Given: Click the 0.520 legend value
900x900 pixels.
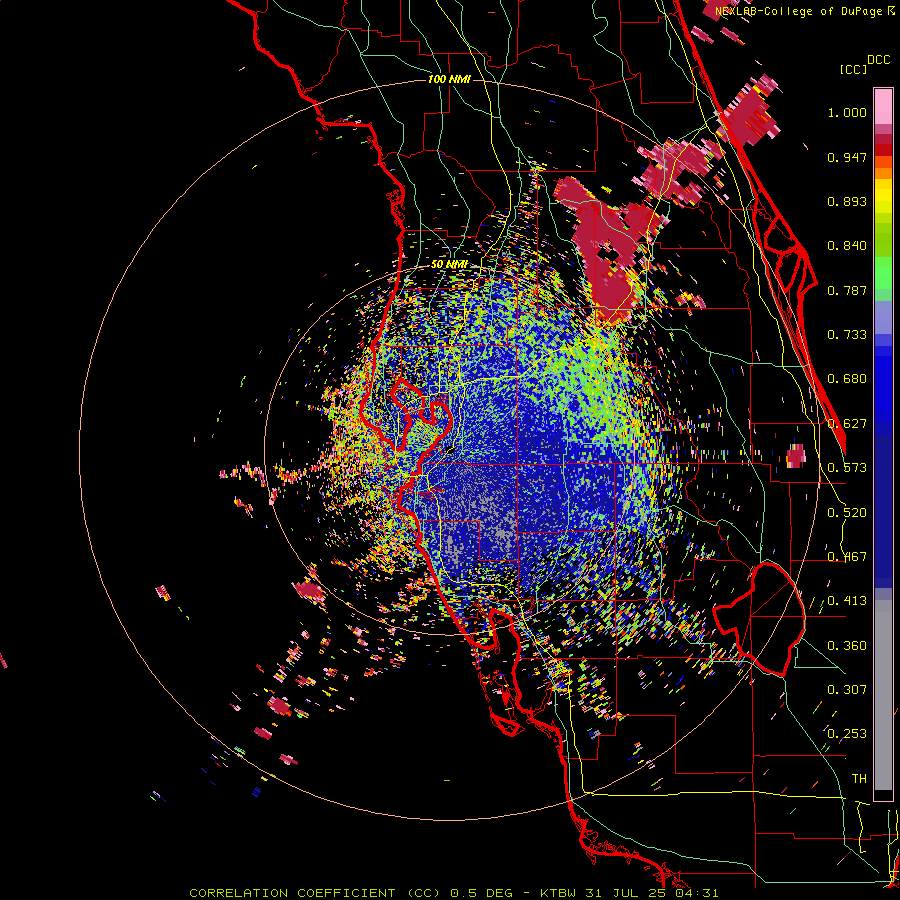Looking at the screenshot, I should [847, 513].
